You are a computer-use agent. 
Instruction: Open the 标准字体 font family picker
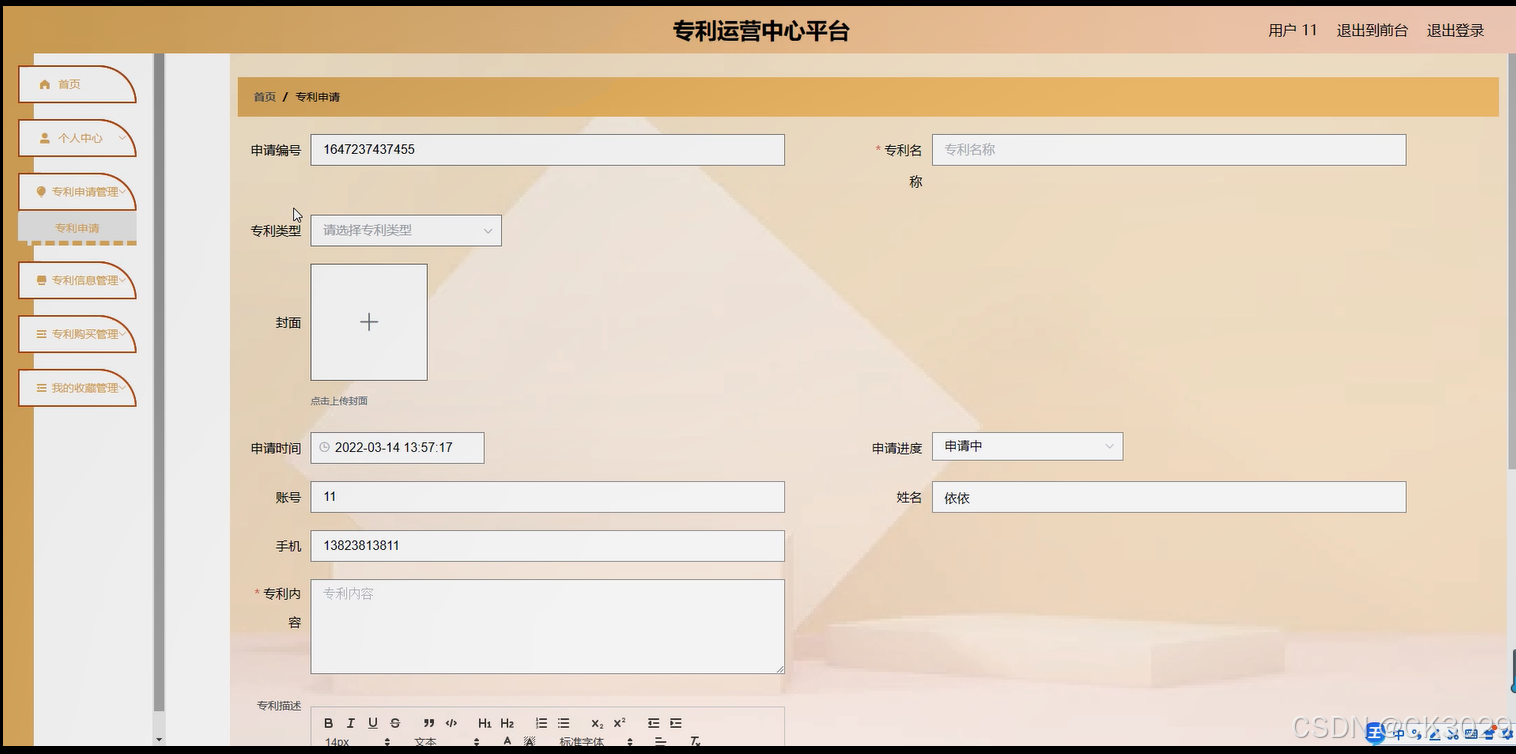(596, 743)
